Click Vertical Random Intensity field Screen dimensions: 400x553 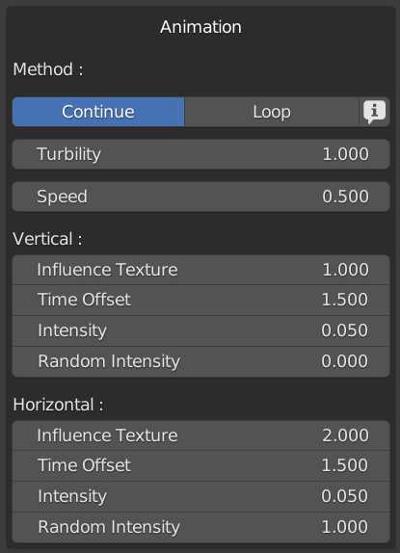[x=201, y=361]
